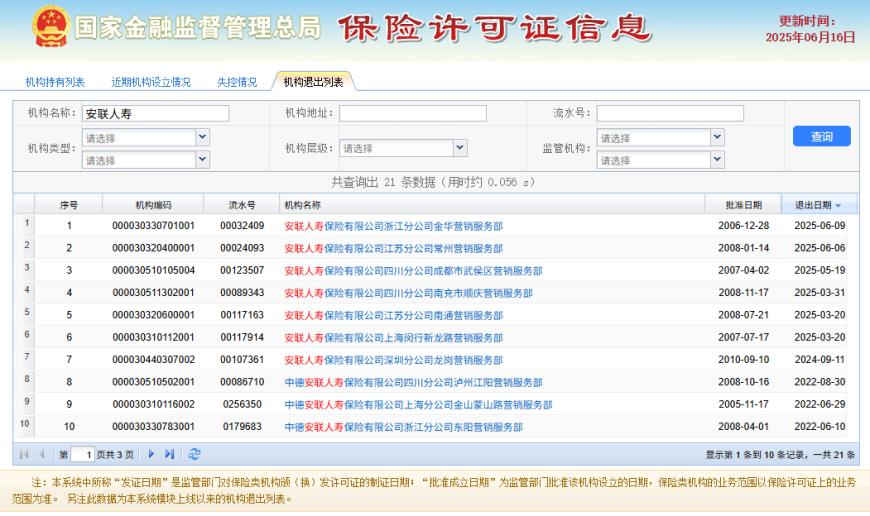Focus the 机构名称 input field
This screenshot has height=516, width=870.
(155, 114)
